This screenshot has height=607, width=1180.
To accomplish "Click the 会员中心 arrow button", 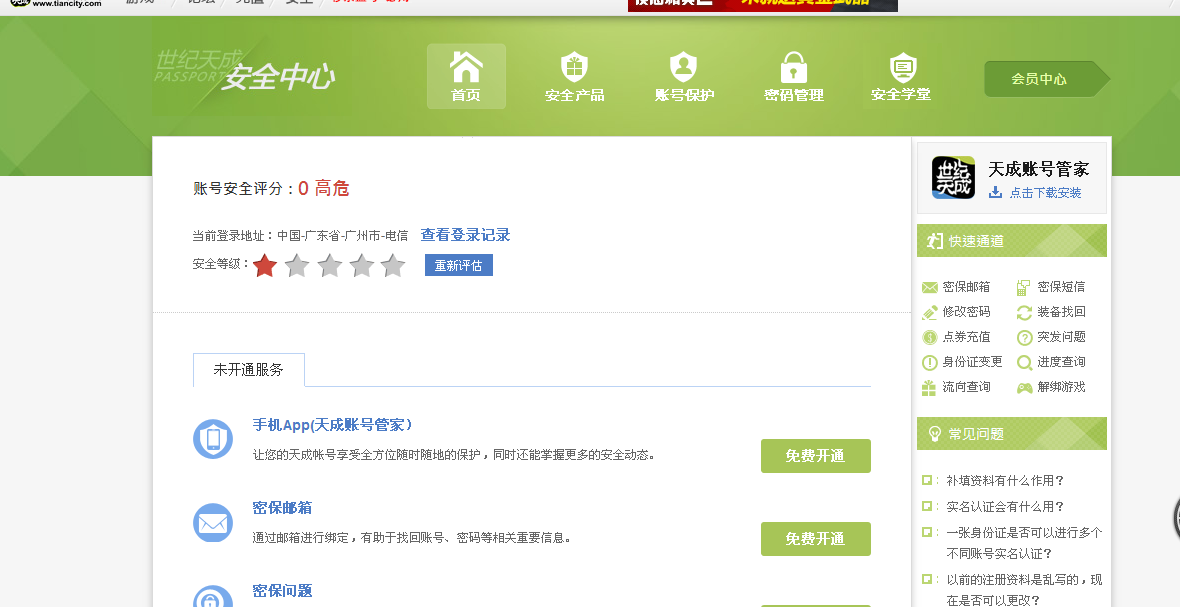I will pyautogui.click(x=1046, y=79).
